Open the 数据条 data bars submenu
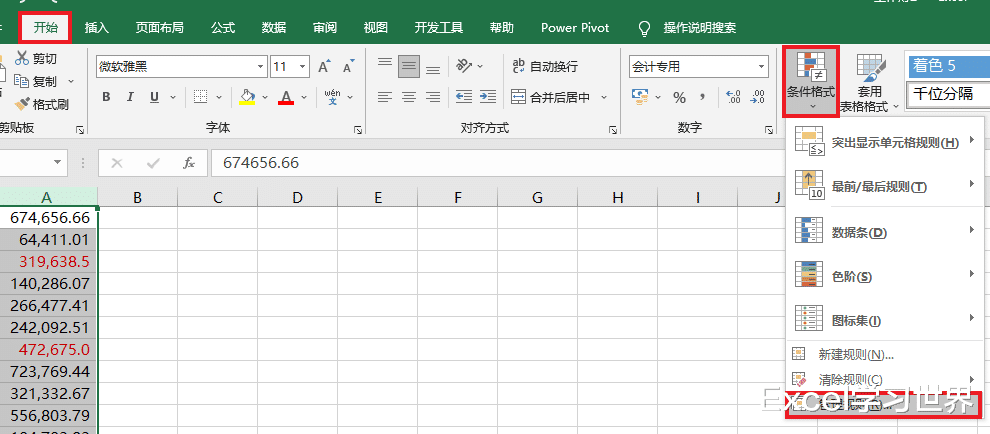Image resolution: width=990 pixels, height=434 pixels. click(x=885, y=232)
